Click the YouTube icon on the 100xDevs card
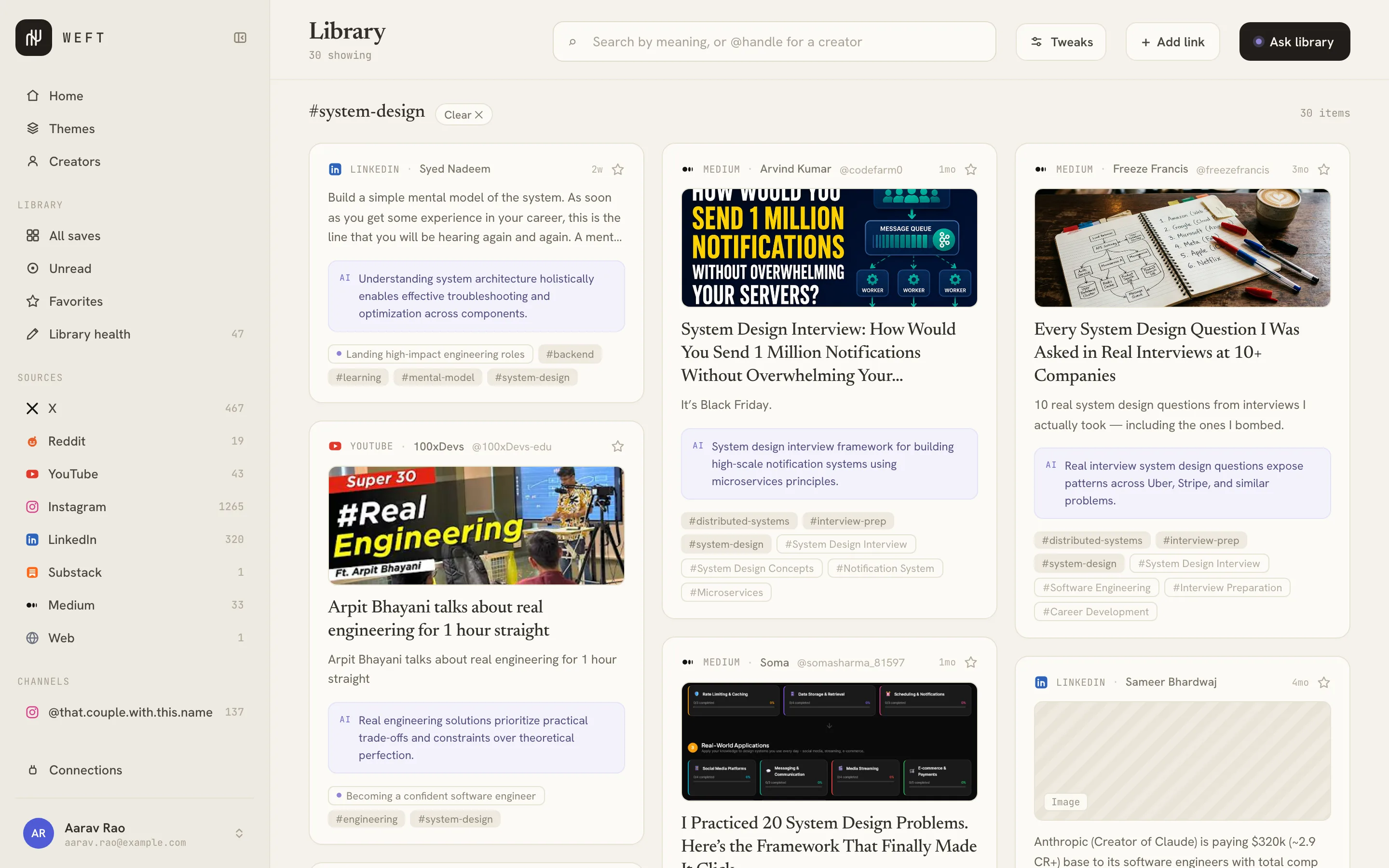The width and height of the screenshot is (1389, 868). click(x=335, y=446)
